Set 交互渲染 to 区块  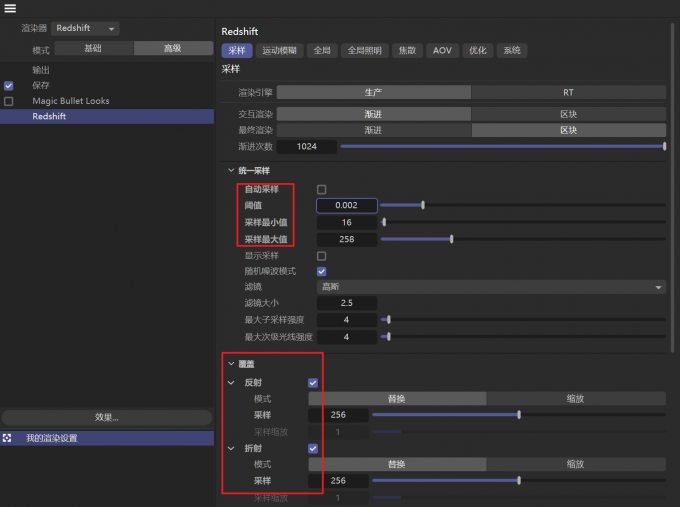point(569,114)
